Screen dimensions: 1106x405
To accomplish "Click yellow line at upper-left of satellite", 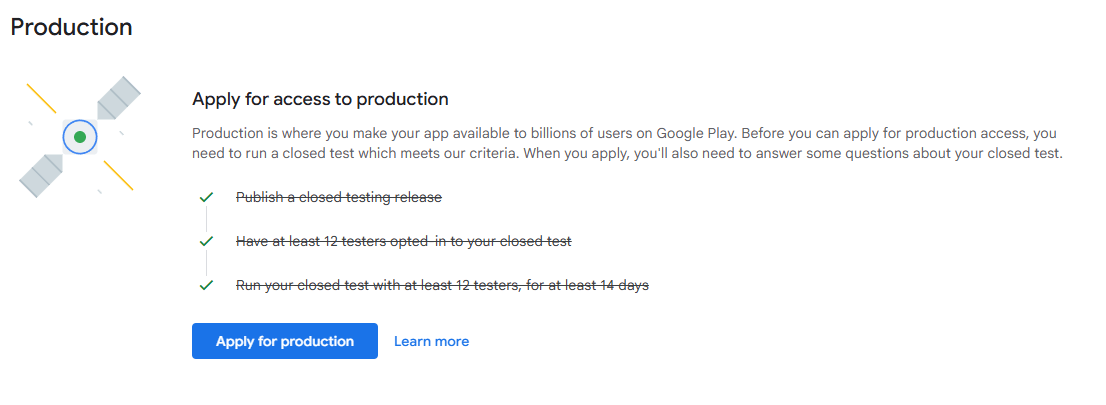I will pos(41,98).
